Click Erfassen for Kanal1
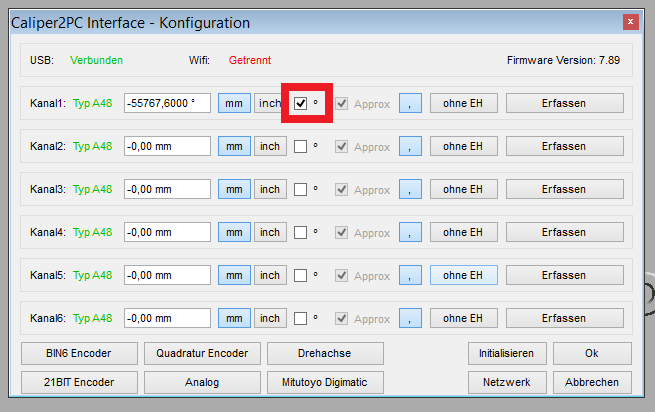655x412 pixels. tap(564, 103)
